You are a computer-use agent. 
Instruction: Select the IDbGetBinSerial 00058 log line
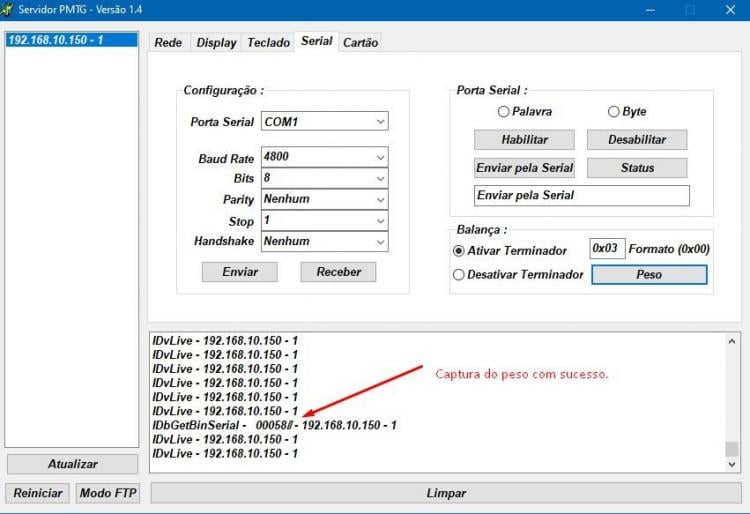(274, 425)
